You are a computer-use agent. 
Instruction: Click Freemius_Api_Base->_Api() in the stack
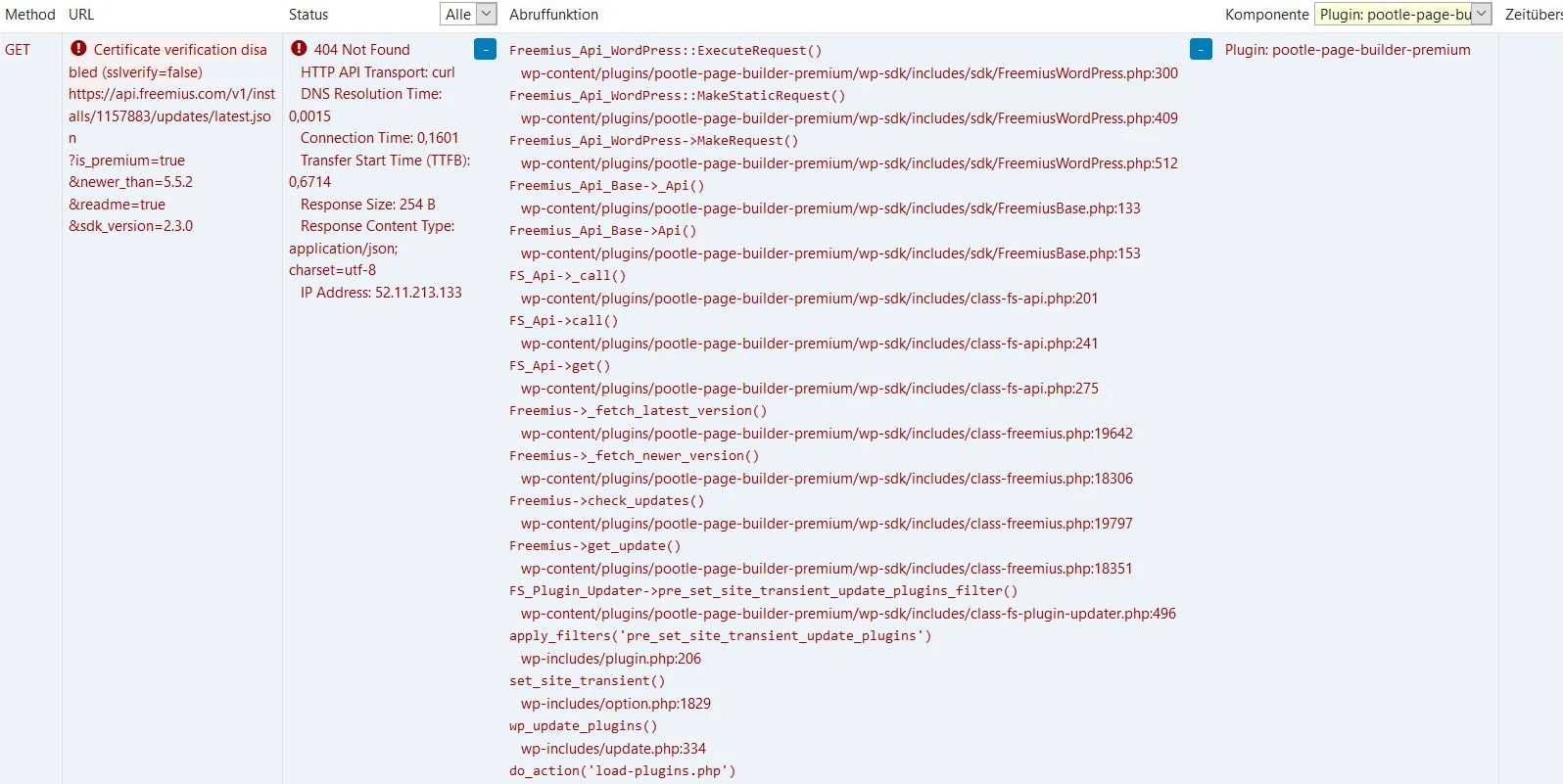pos(607,186)
